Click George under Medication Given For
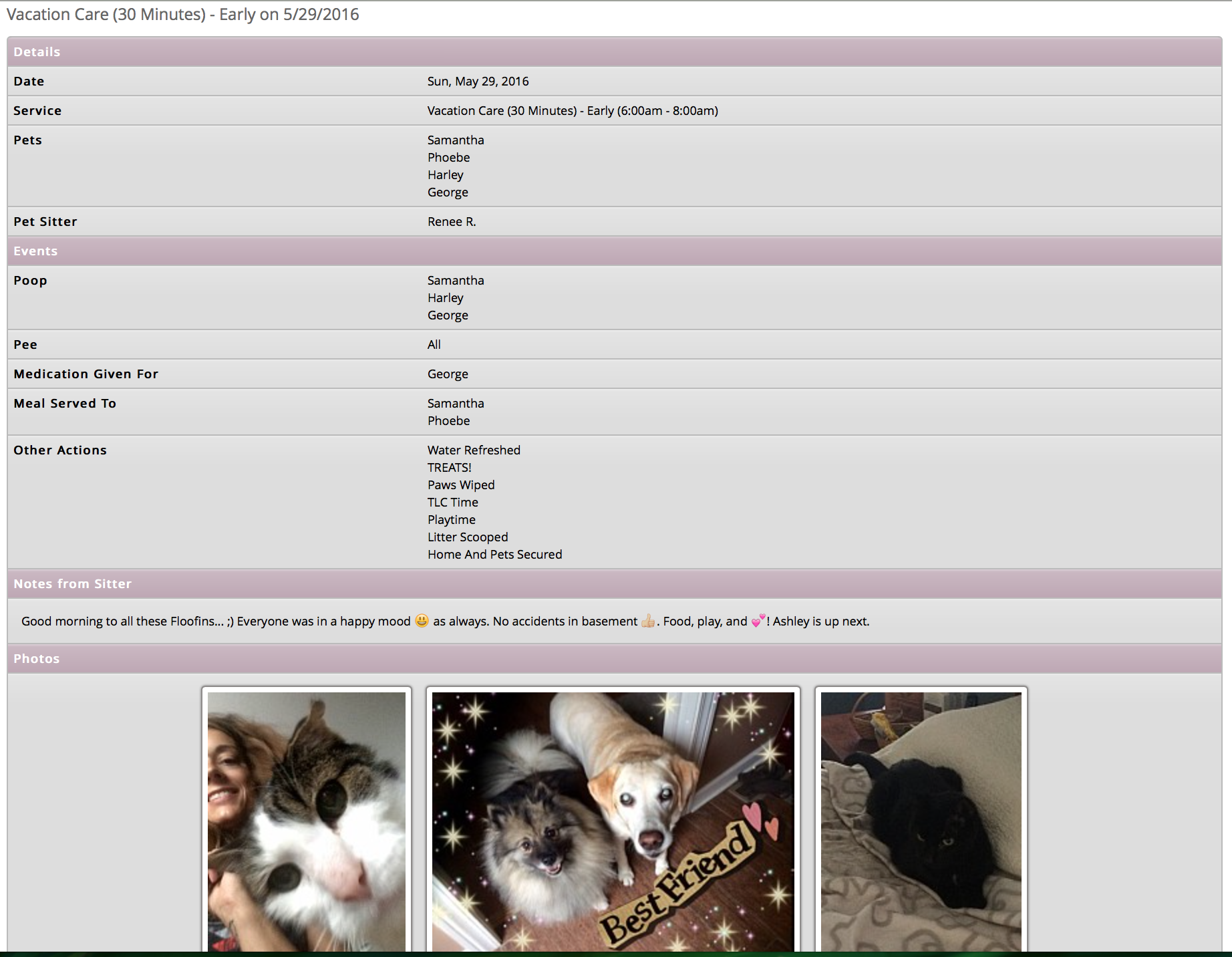Screen dimensions: 1232x957 pyautogui.click(x=448, y=374)
